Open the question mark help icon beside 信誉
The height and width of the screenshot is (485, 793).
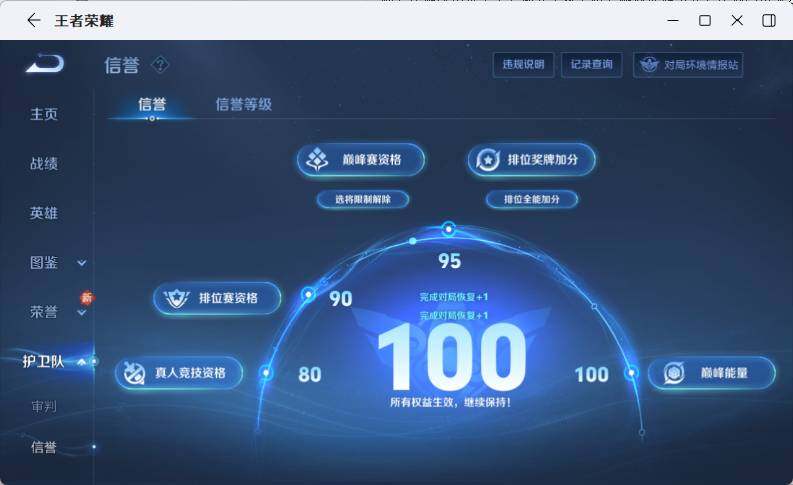click(160, 65)
